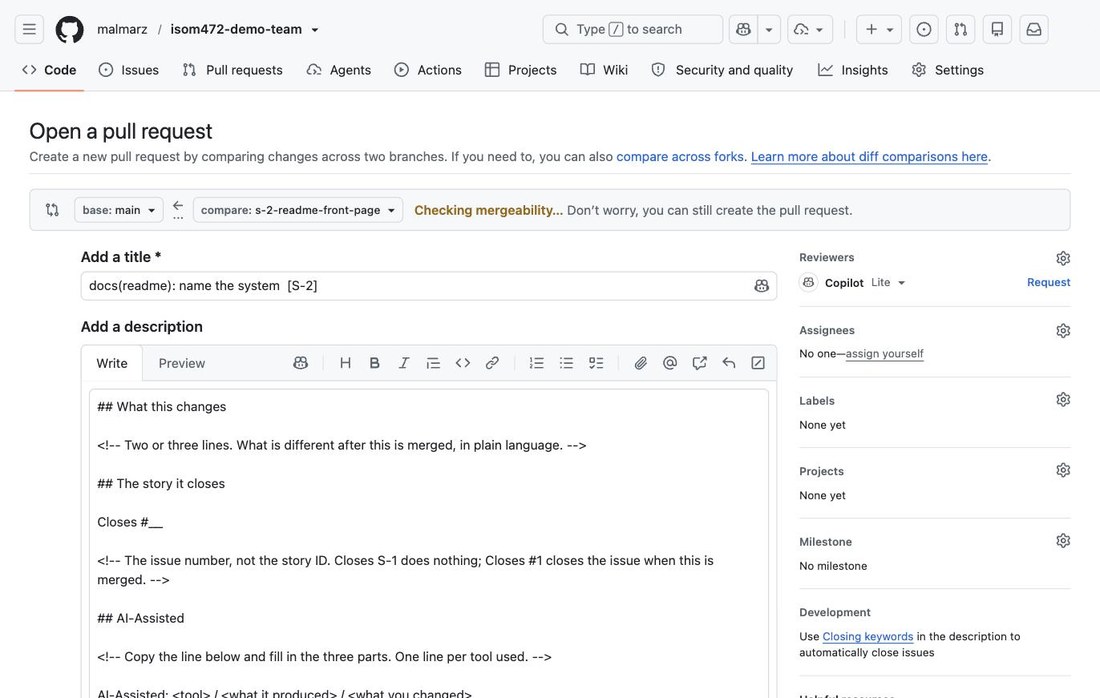The image size is (1100, 698).
Task: Open repository Settings tab
Action: [x=948, y=70]
